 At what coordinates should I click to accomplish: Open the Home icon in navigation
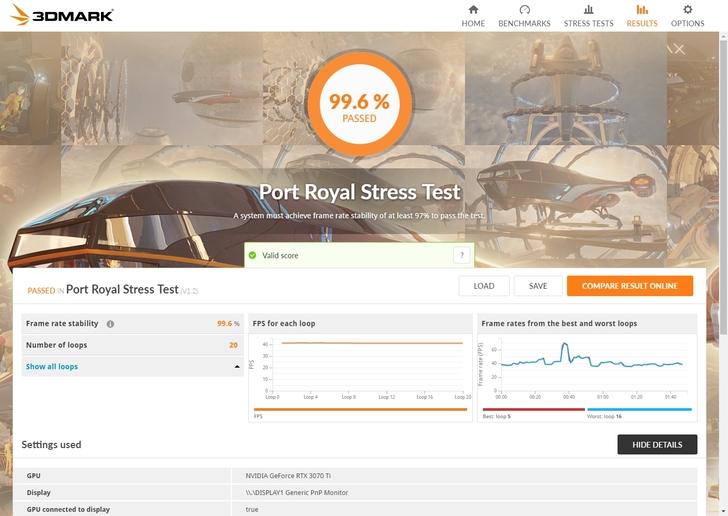473,9
